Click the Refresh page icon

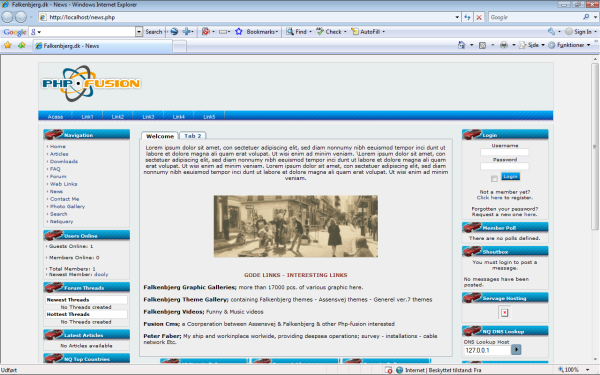coord(467,17)
